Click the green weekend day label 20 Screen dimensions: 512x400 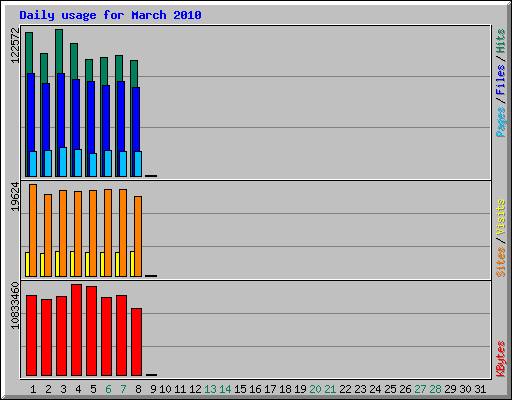(315, 389)
